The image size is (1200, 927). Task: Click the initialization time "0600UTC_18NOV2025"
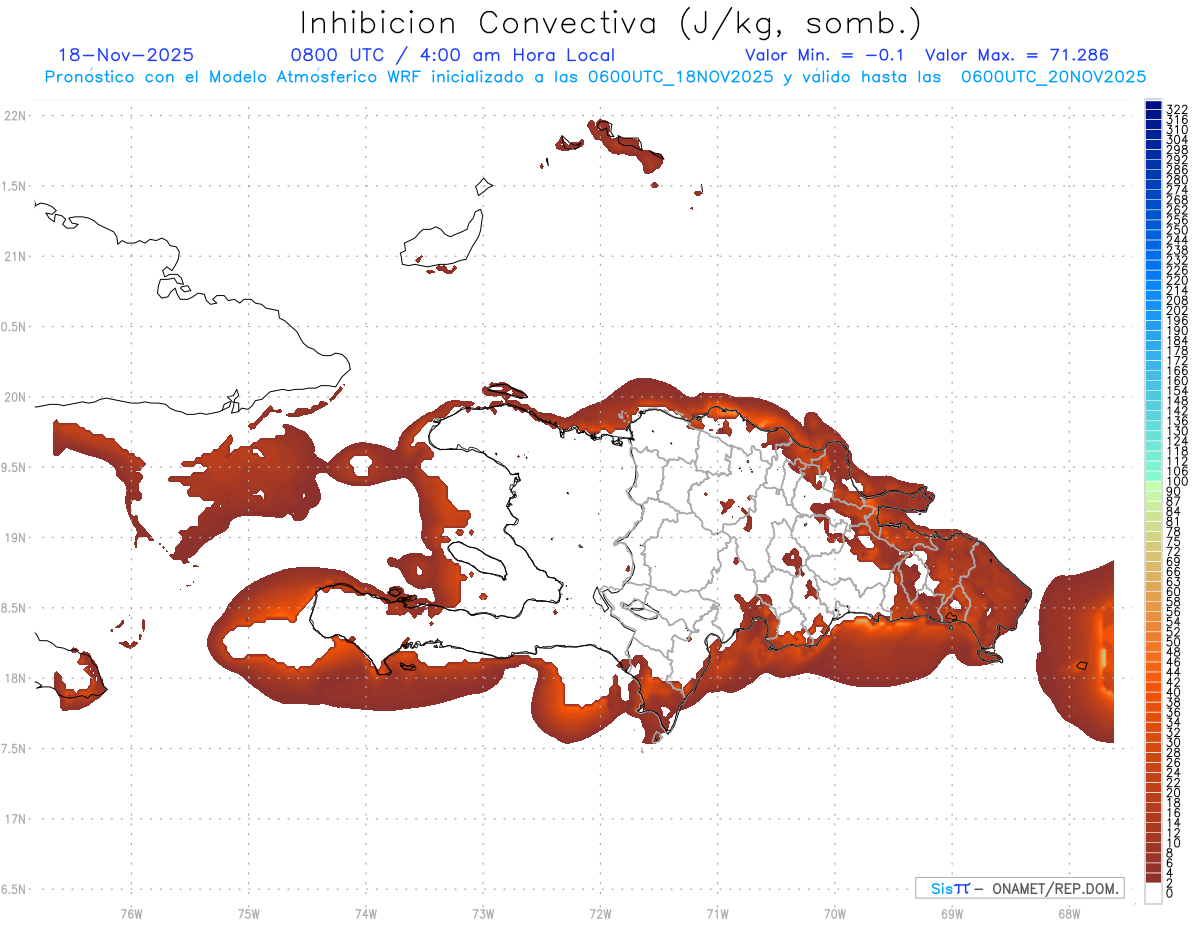coord(680,77)
